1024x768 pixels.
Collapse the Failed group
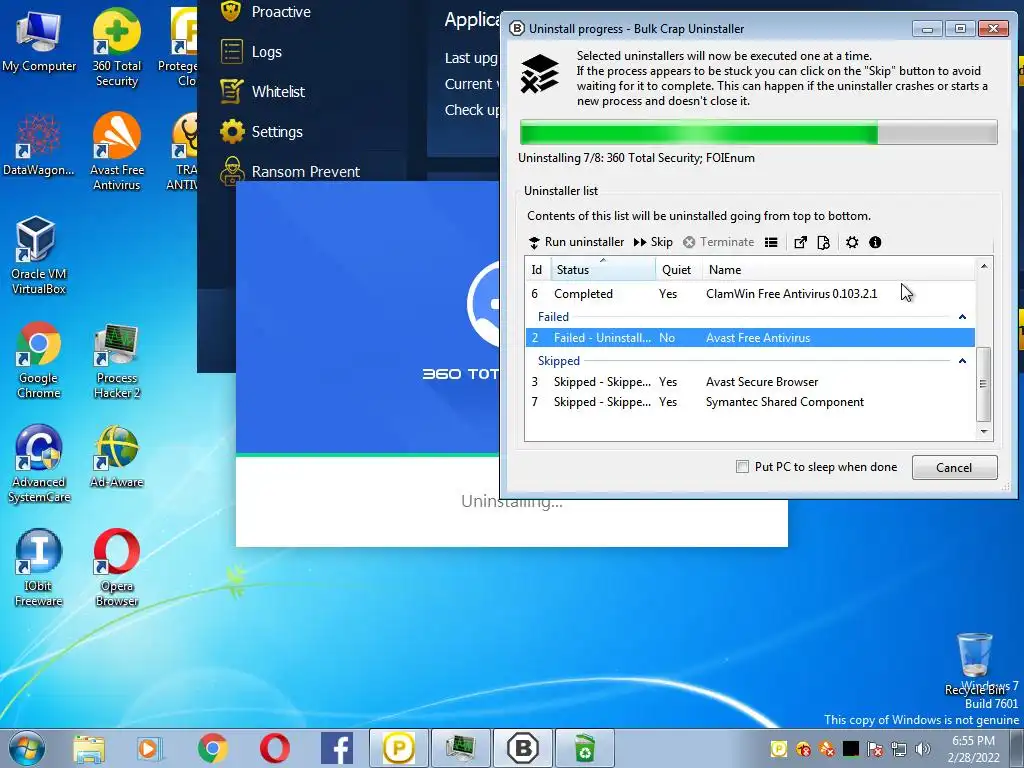(962, 317)
